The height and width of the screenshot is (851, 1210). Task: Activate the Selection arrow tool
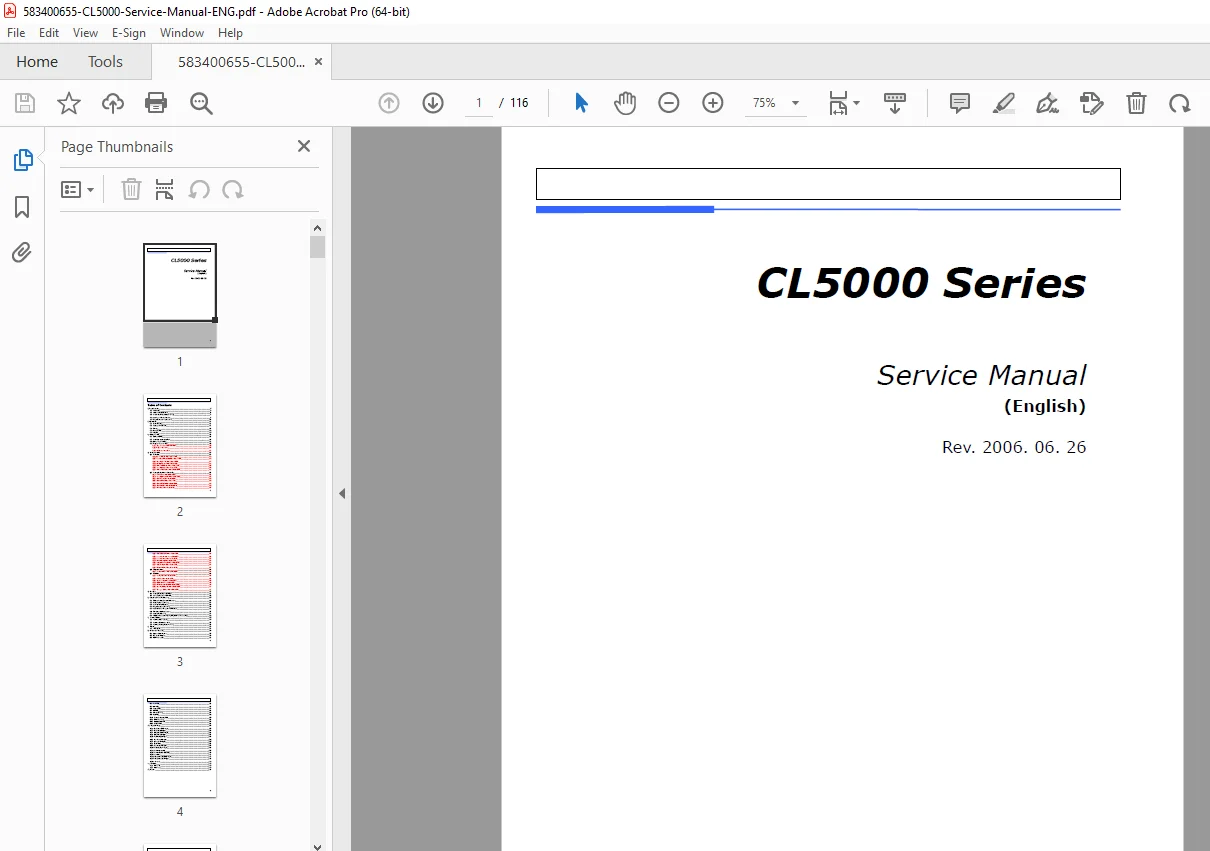click(581, 103)
